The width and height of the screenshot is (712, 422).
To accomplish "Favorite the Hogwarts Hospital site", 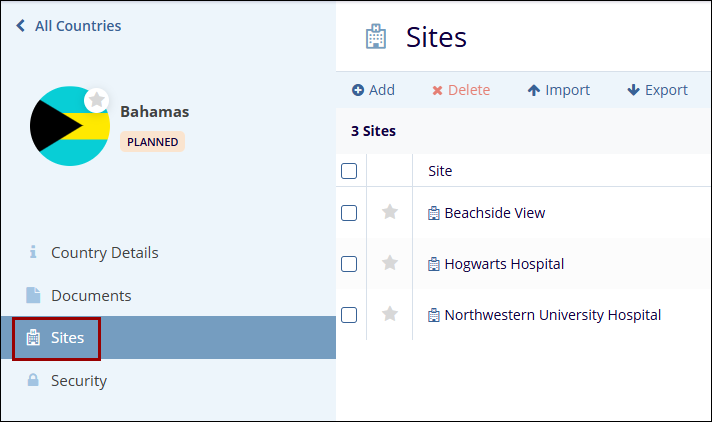I will [390, 263].
